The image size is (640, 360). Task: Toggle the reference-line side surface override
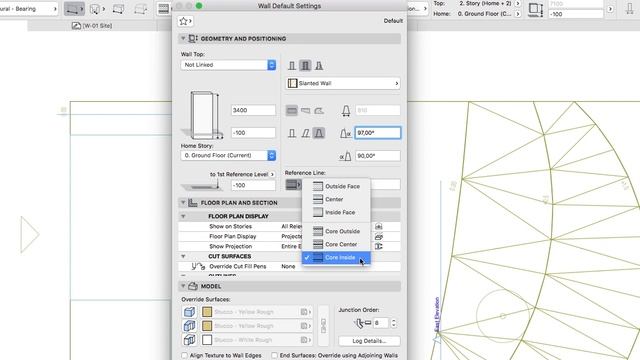pos(189,312)
